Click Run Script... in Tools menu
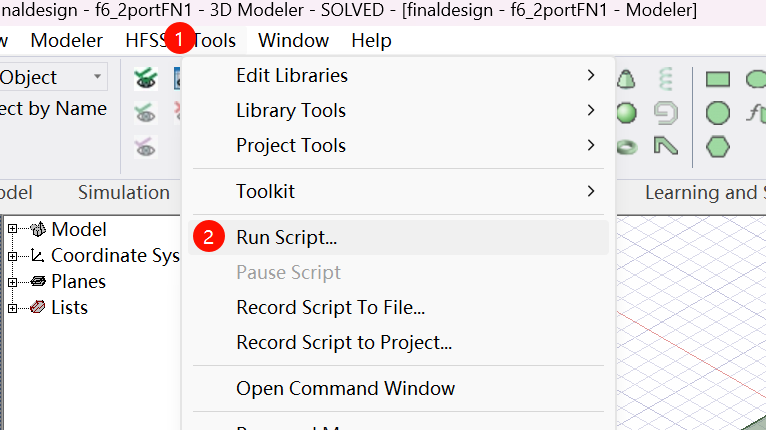 [x=286, y=238]
